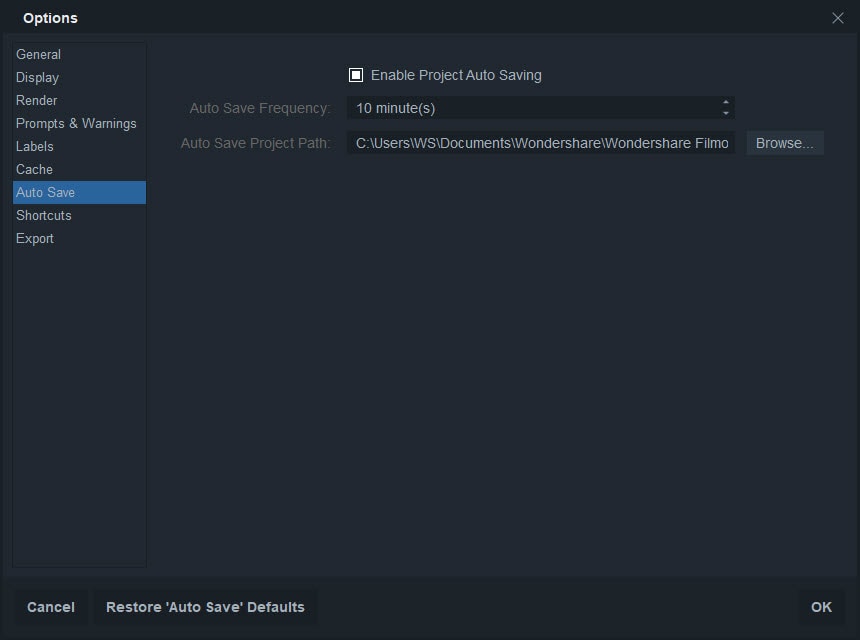Open the Labels options page
Screen dimensions: 860x640
tap(35, 146)
